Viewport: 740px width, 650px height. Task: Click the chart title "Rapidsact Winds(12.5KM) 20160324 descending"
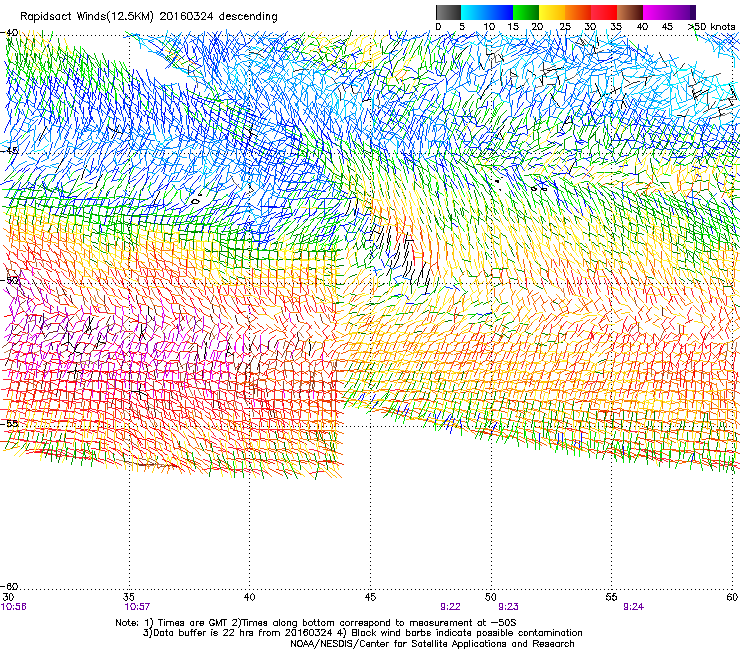[x=149, y=17]
